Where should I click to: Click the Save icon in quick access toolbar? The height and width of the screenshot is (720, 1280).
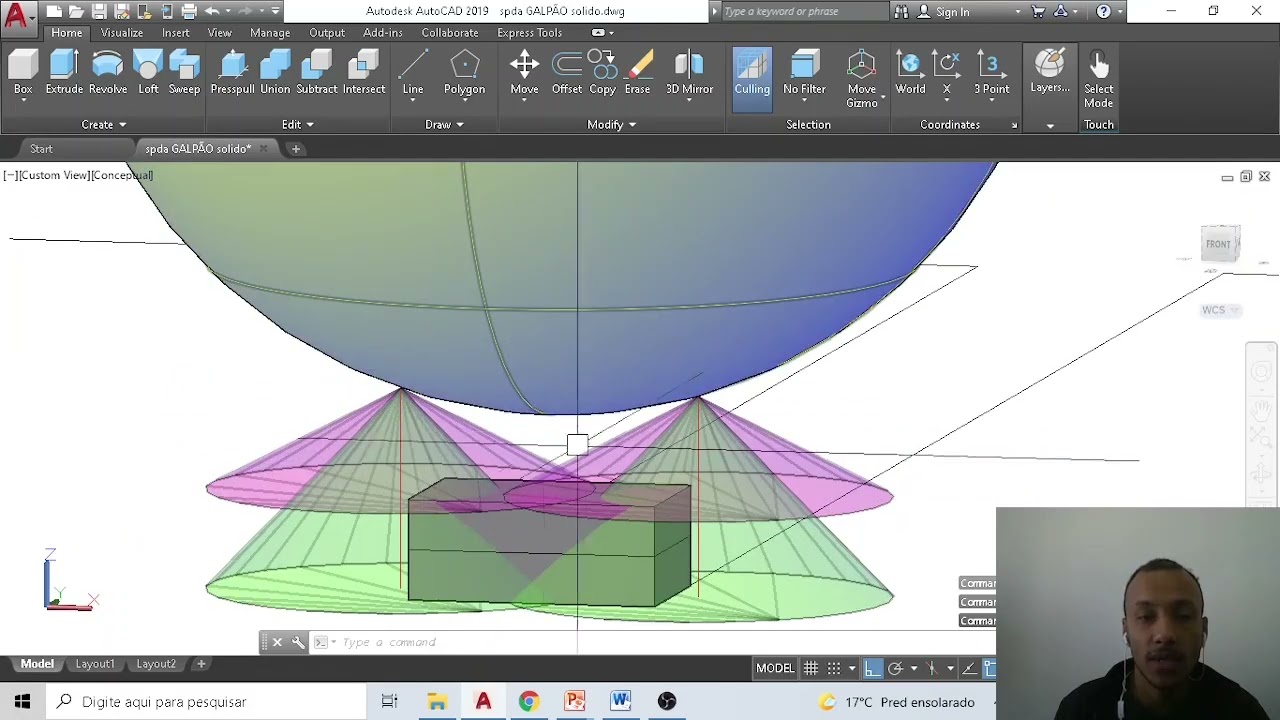pos(99,11)
